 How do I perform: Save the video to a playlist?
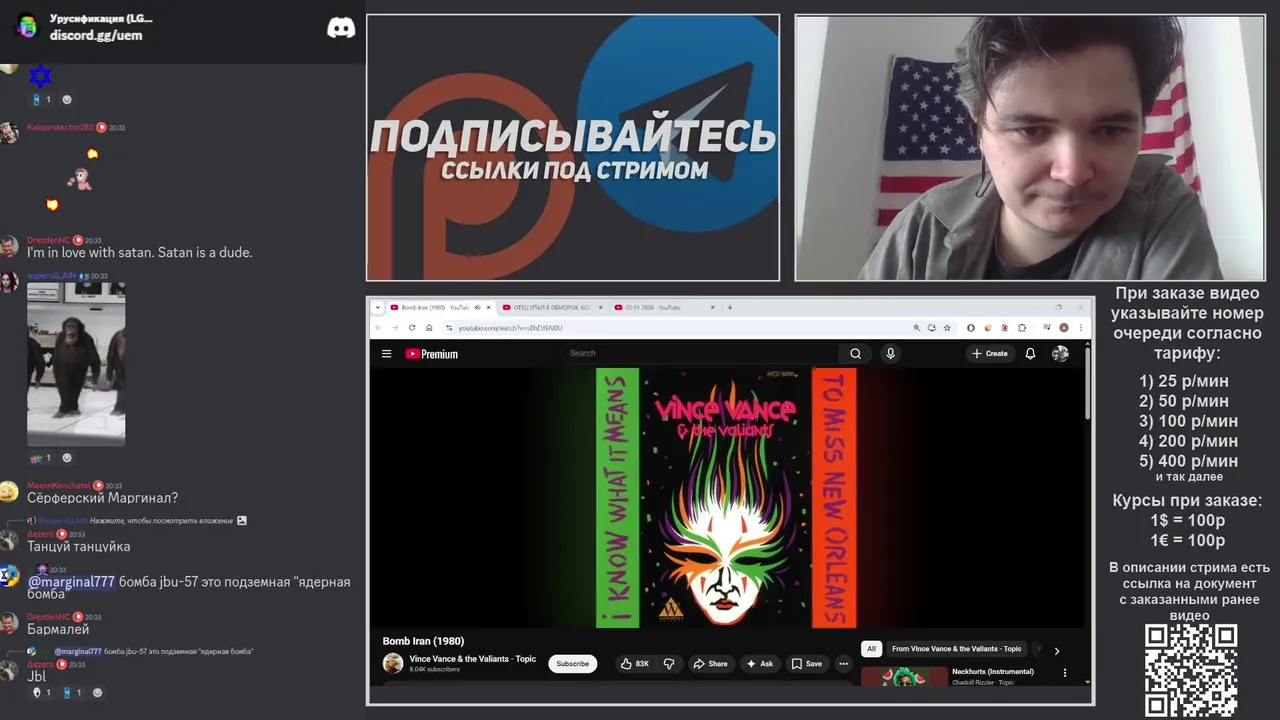coord(807,663)
